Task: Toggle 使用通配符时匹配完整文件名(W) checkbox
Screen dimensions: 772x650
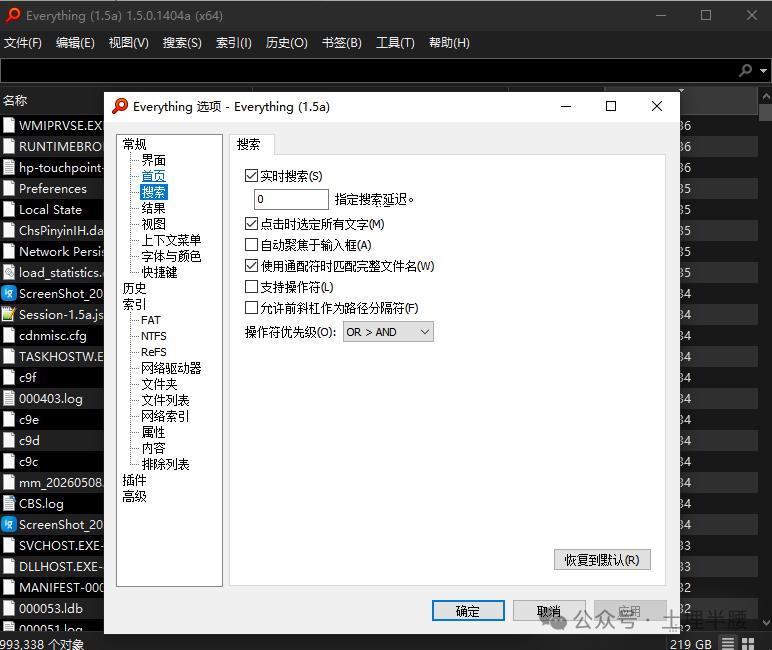Action: tap(251, 265)
